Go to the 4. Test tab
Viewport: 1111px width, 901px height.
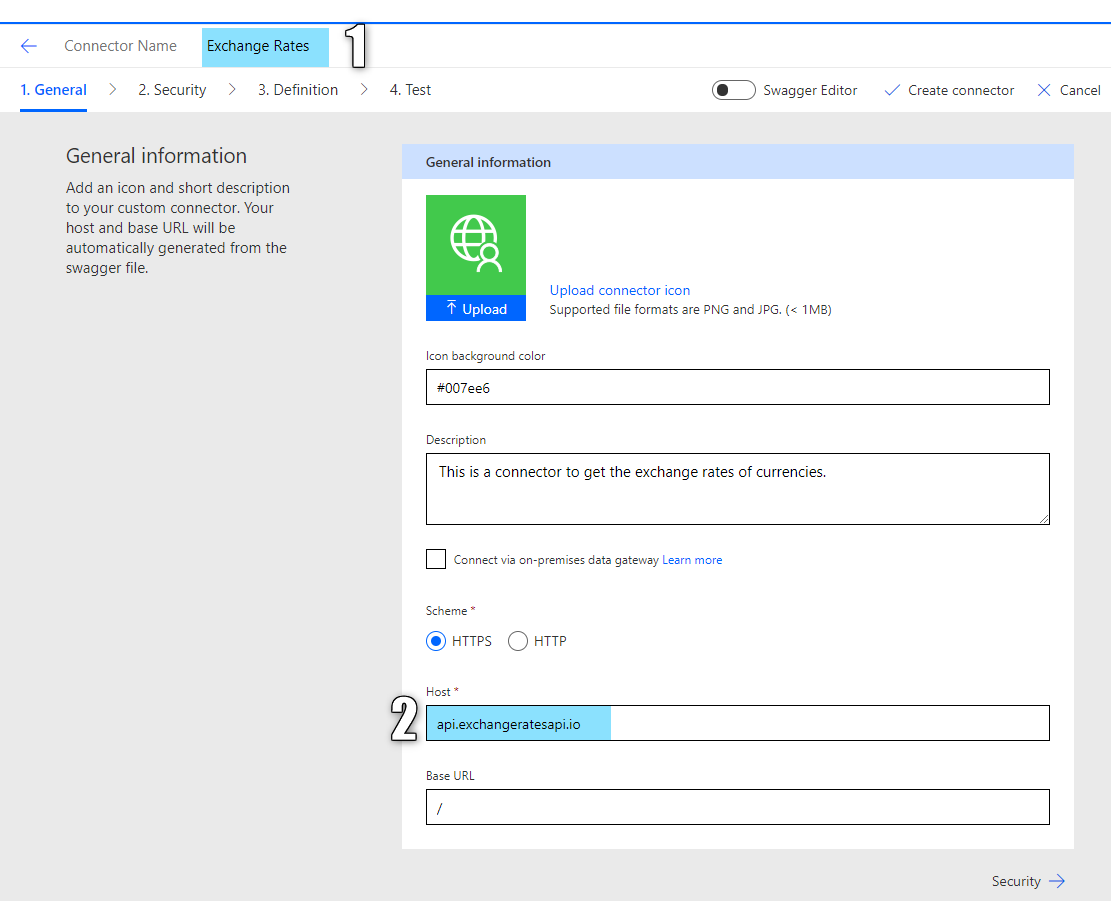point(410,90)
